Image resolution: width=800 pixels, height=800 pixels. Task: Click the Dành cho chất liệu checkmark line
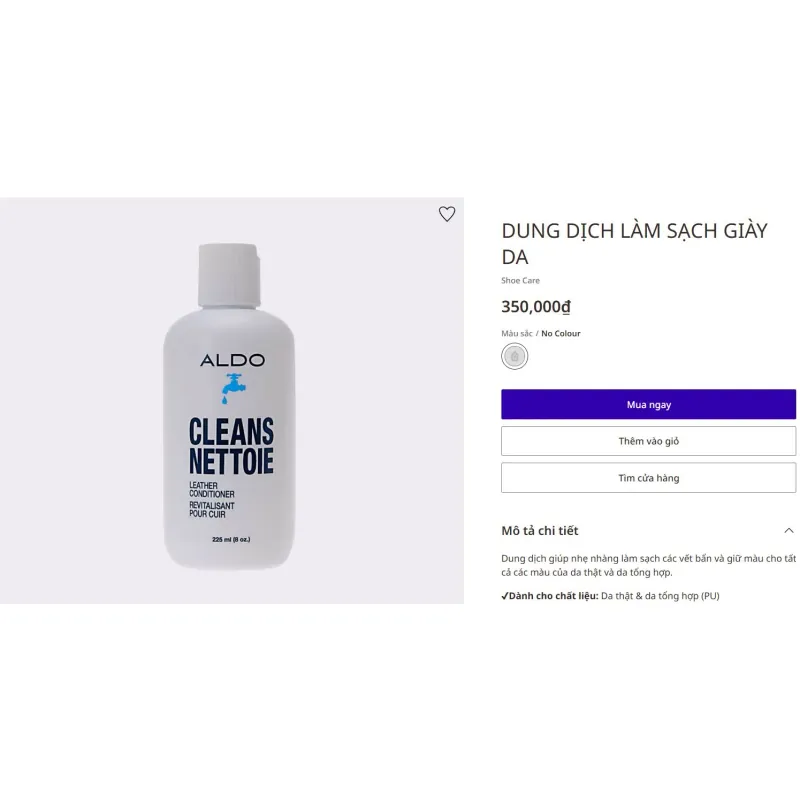point(610,595)
